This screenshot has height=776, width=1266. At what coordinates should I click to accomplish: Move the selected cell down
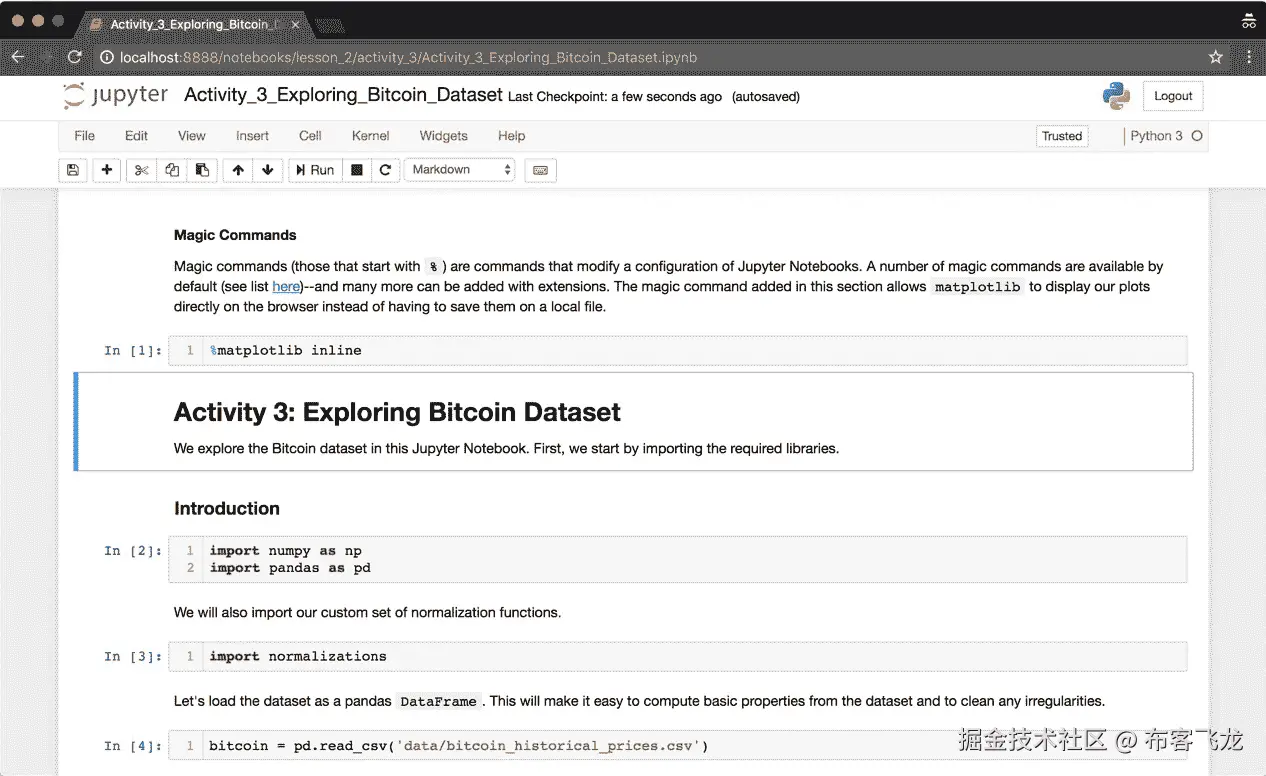click(x=267, y=170)
